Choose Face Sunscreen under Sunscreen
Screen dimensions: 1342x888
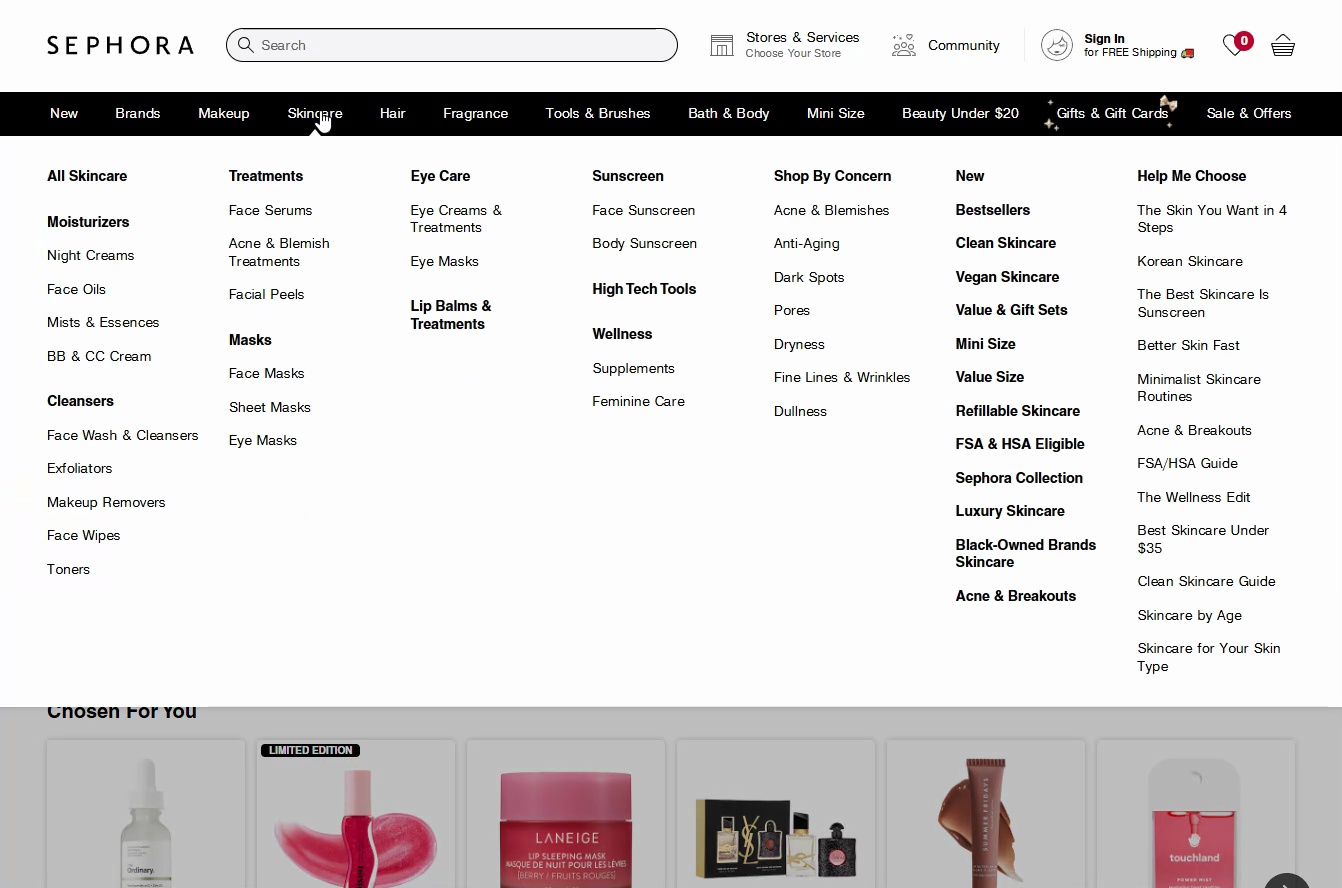point(643,210)
